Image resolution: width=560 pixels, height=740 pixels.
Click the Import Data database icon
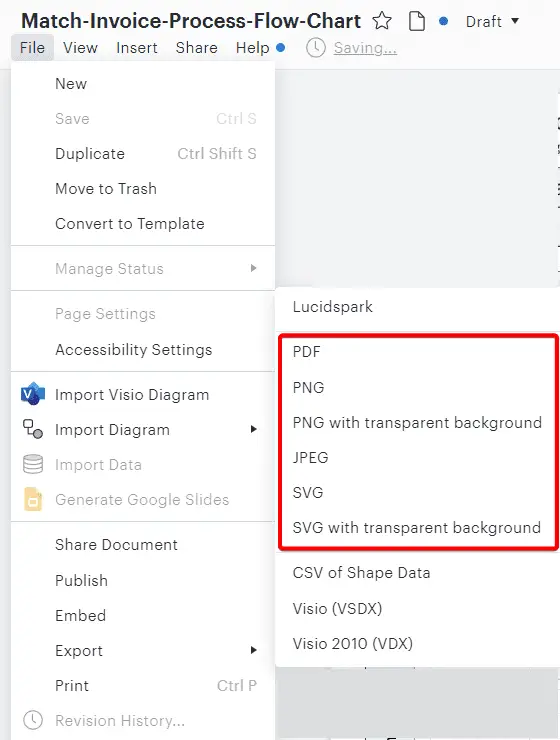point(33,464)
